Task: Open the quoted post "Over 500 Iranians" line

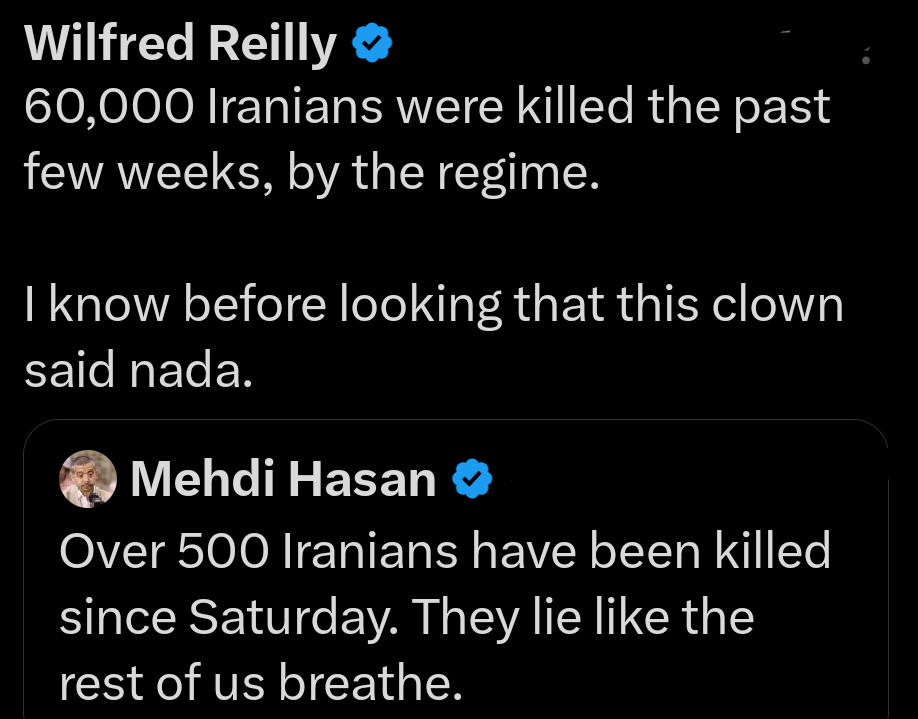Action: 445,550
